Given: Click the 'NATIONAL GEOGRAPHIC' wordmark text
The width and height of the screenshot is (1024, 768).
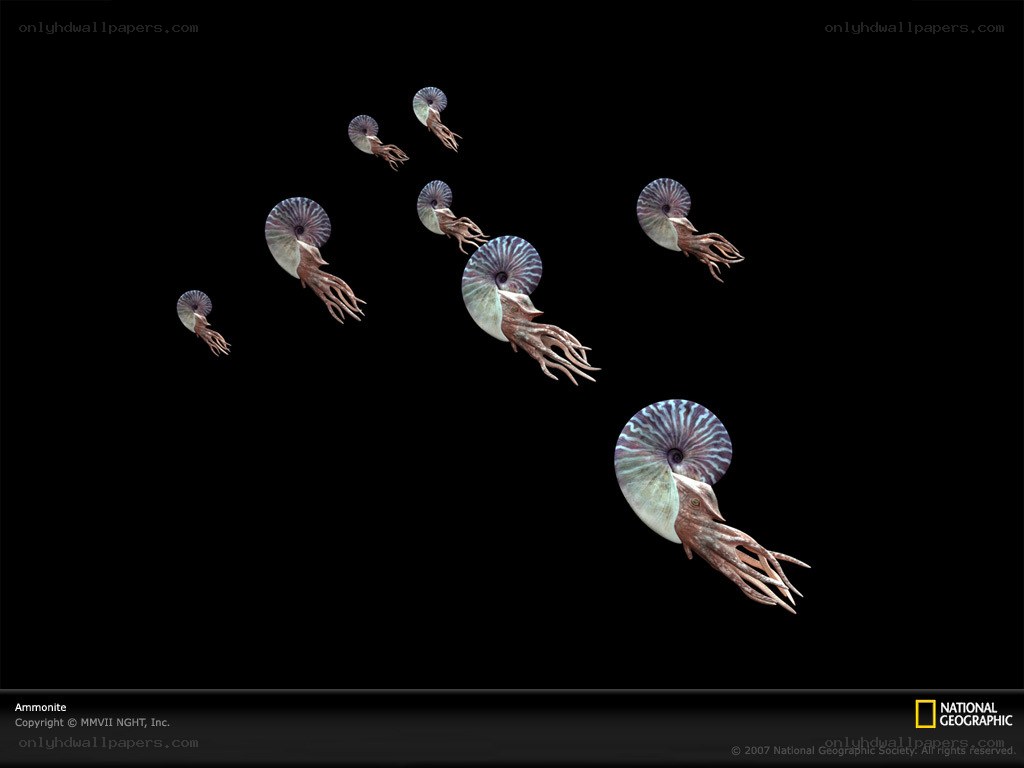Looking at the screenshot, I should click(x=976, y=714).
